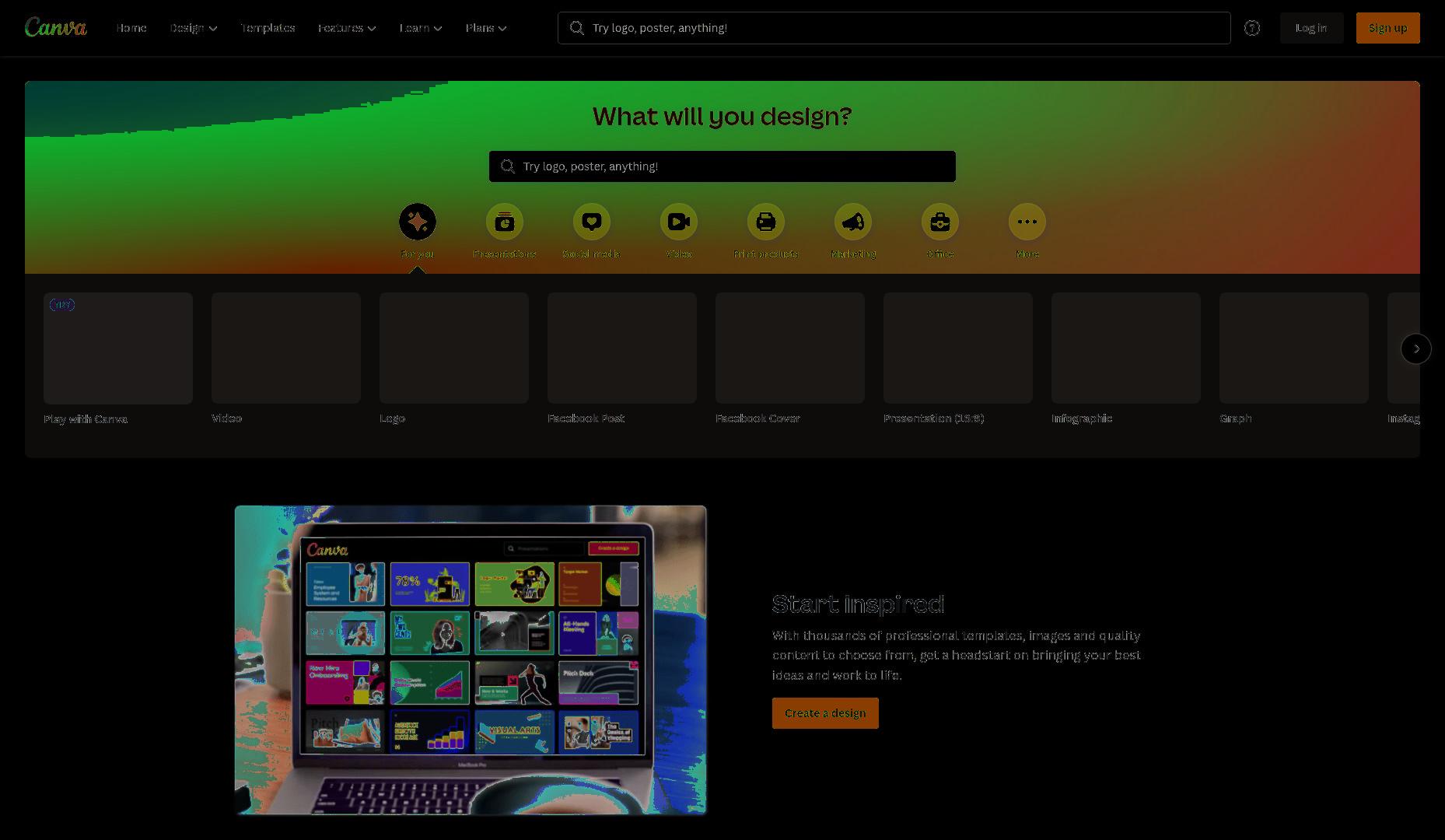Viewport: 1445px width, 840px height.
Task: Click the Create a design button
Action: click(825, 713)
